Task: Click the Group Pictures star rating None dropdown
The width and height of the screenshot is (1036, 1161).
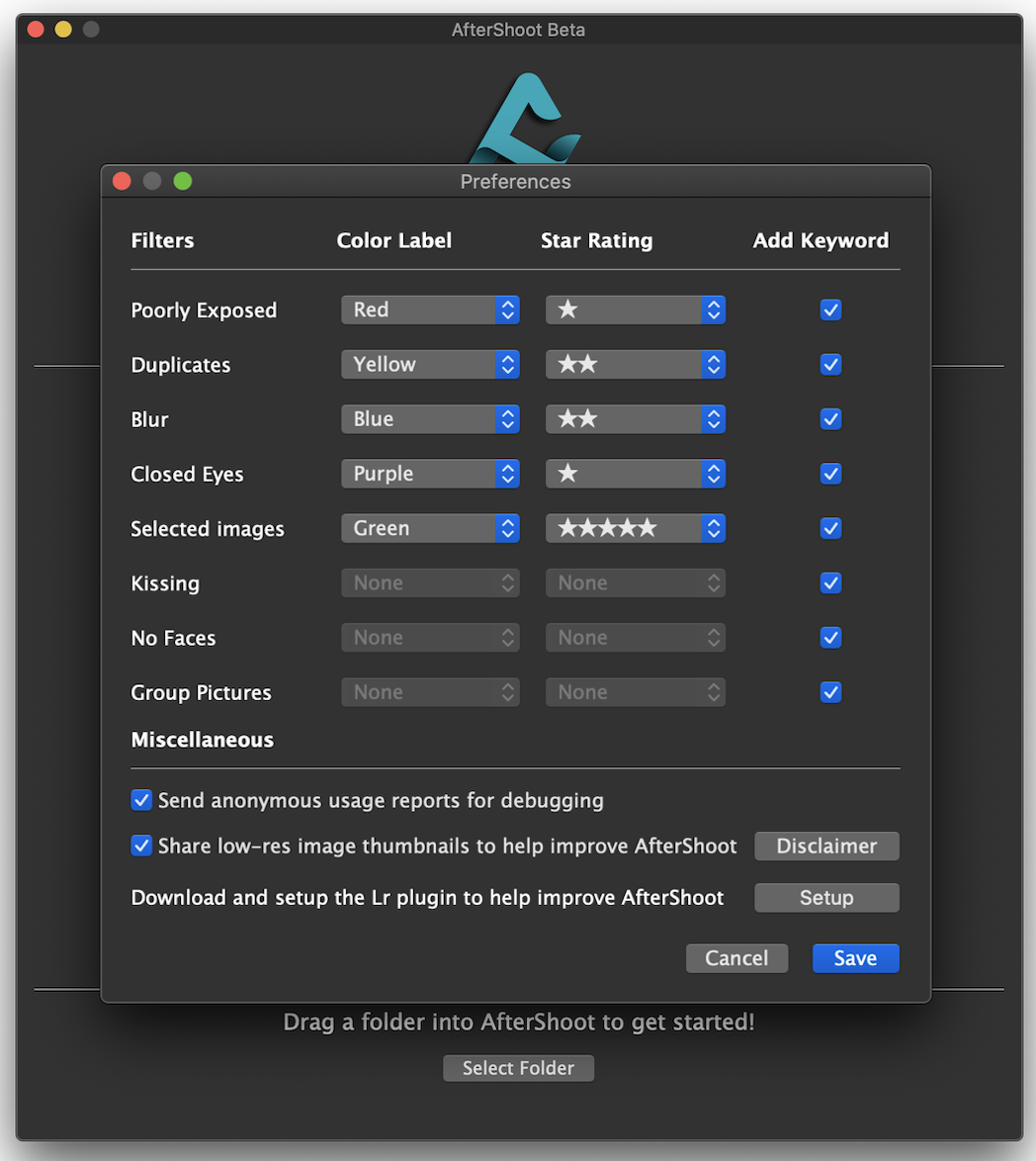Action: [635, 692]
